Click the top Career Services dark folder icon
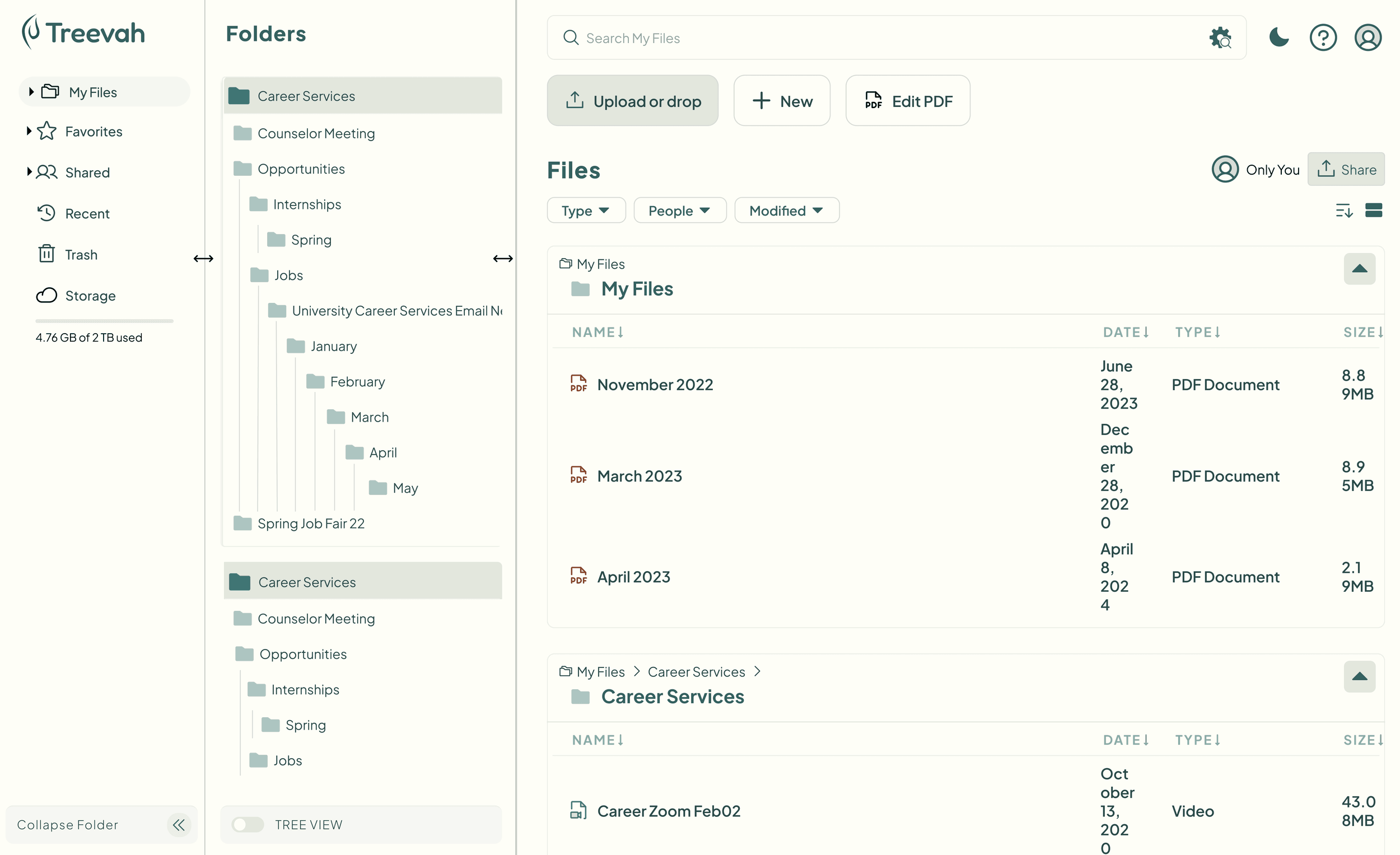Screen dimensions: 1400x855 pyautogui.click(x=239, y=96)
